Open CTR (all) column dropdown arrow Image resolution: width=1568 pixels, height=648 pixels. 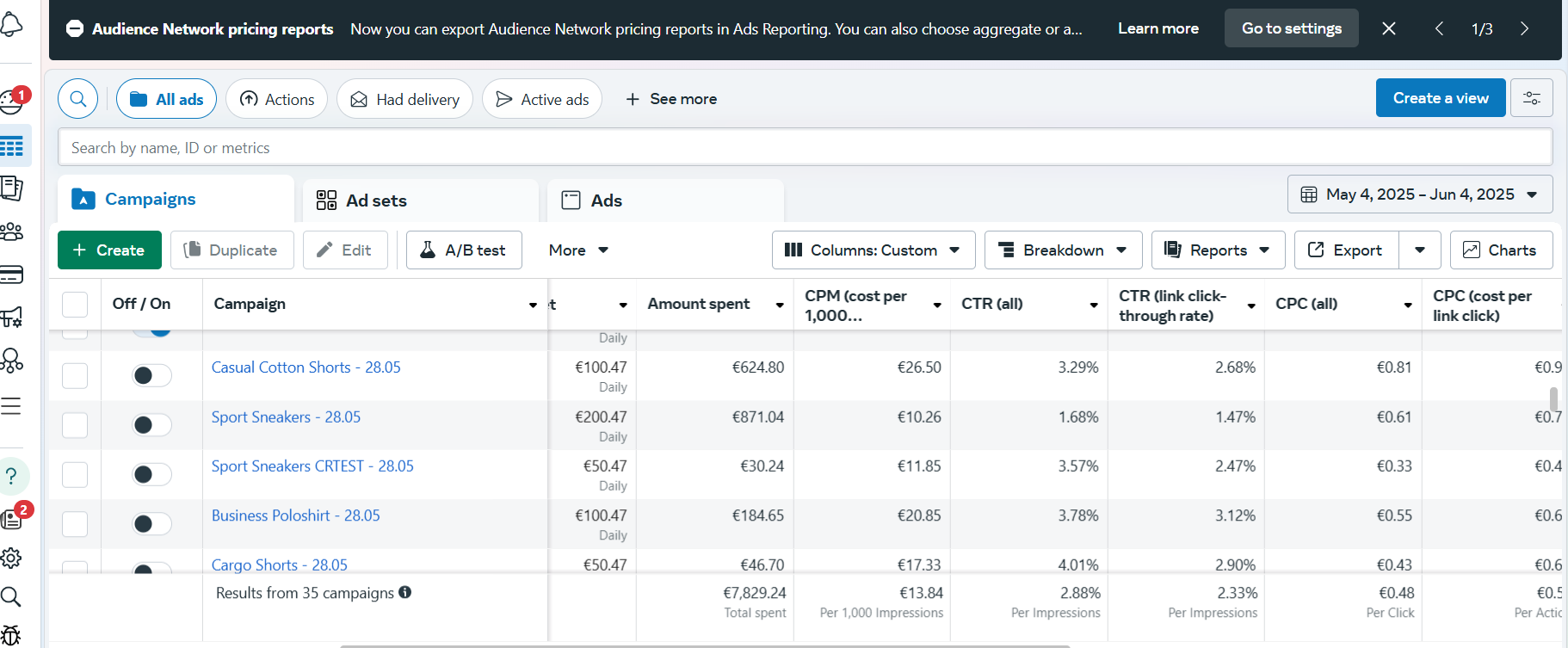(1094, 305)
